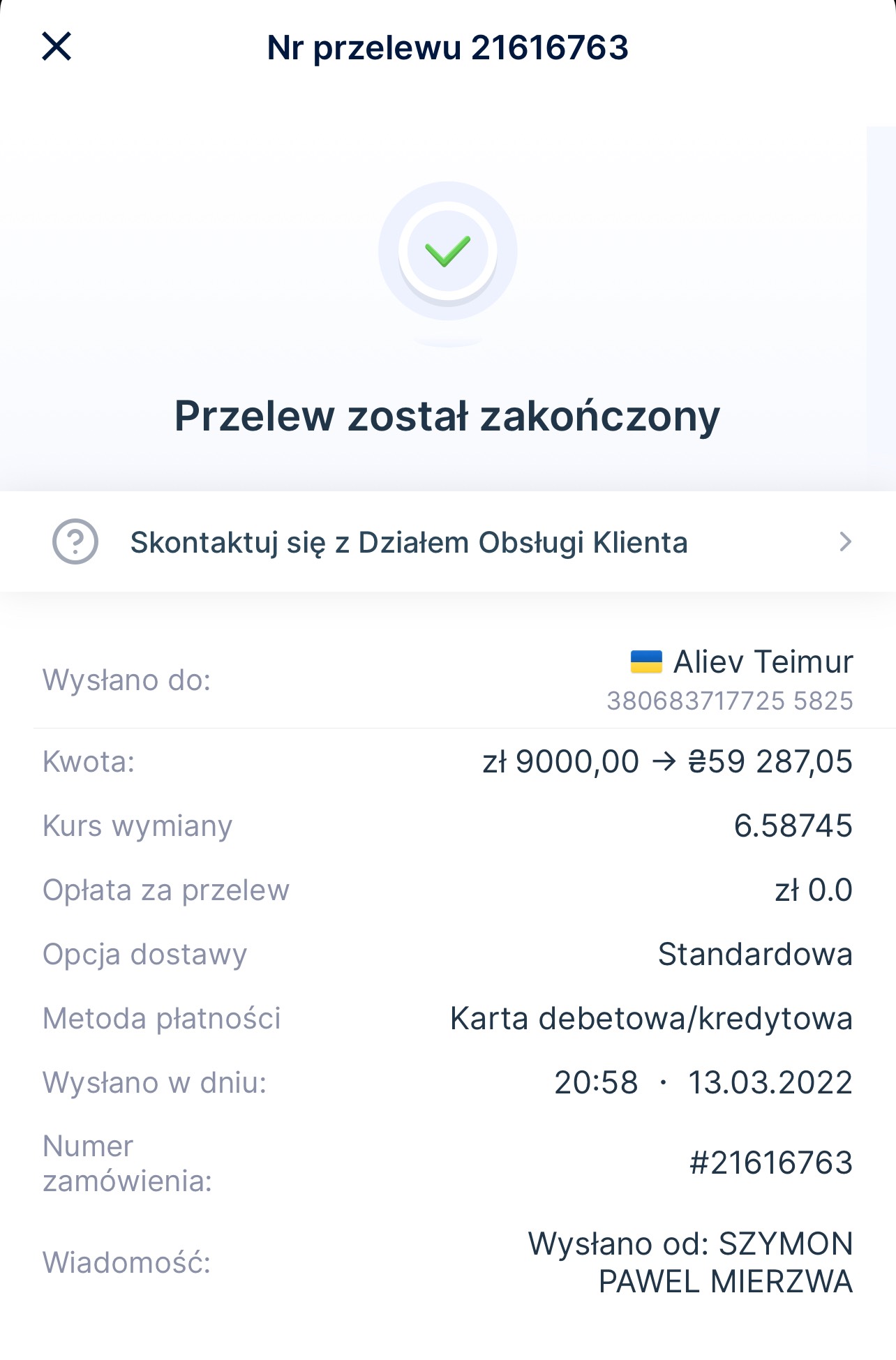Tap the Przelew został zakończony heading
896x1360 pixels.
tap(447, 416)
